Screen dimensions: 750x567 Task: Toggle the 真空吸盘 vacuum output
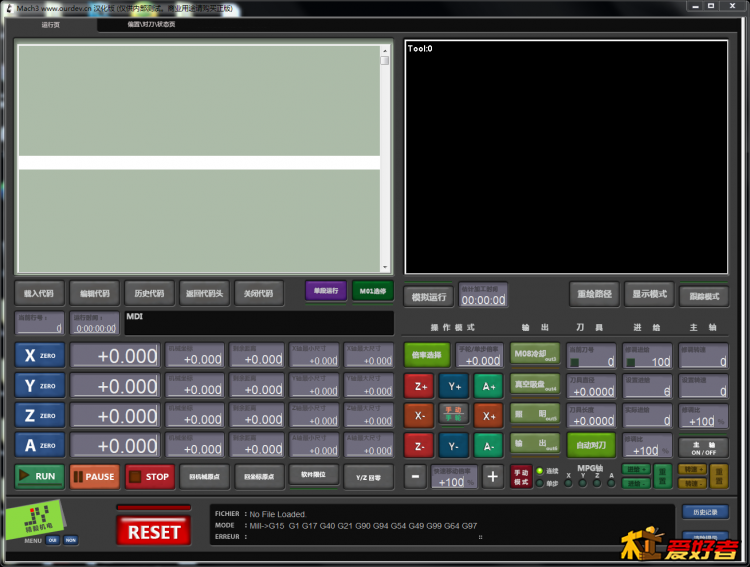(x=535, y=384)
